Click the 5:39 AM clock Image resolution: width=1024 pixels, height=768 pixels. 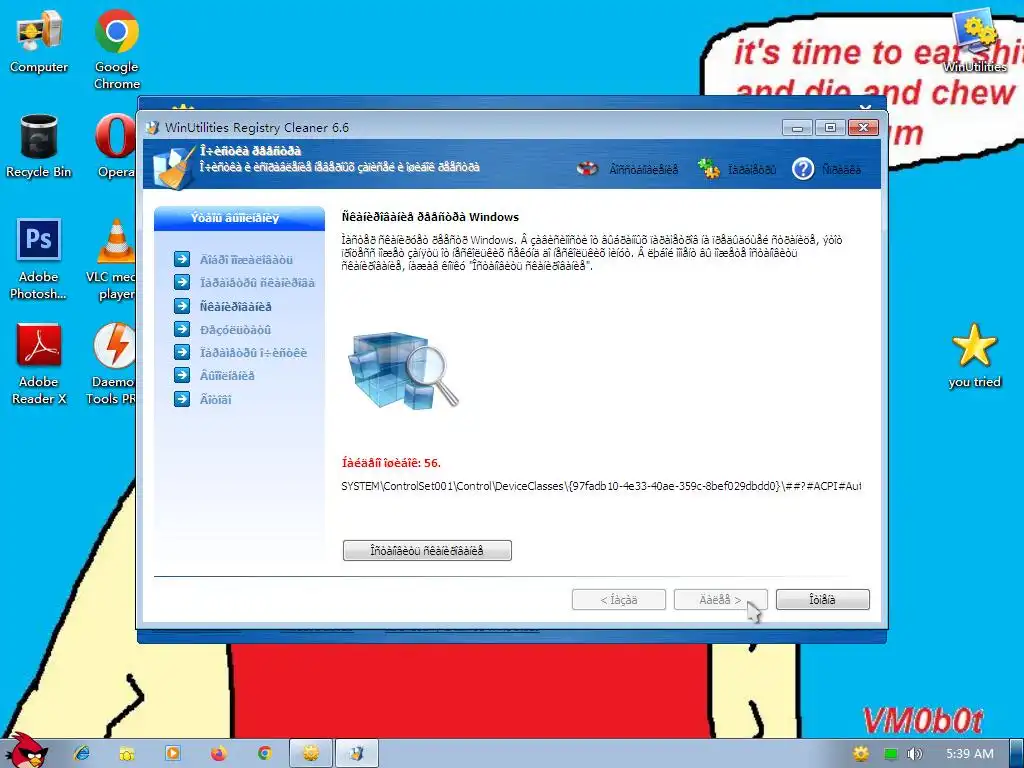(x=970, y=754)
